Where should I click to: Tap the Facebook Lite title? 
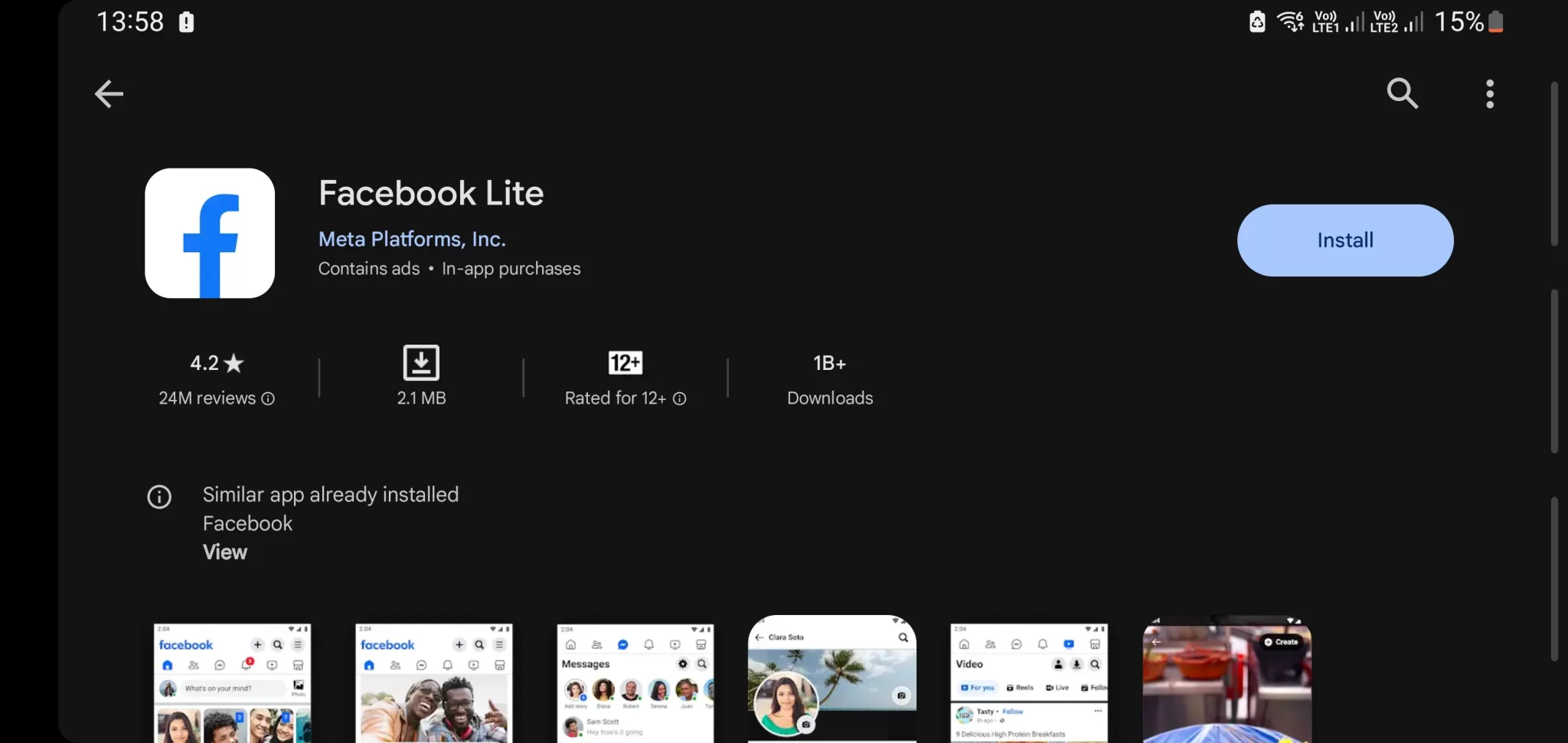[x=431, y=193]
